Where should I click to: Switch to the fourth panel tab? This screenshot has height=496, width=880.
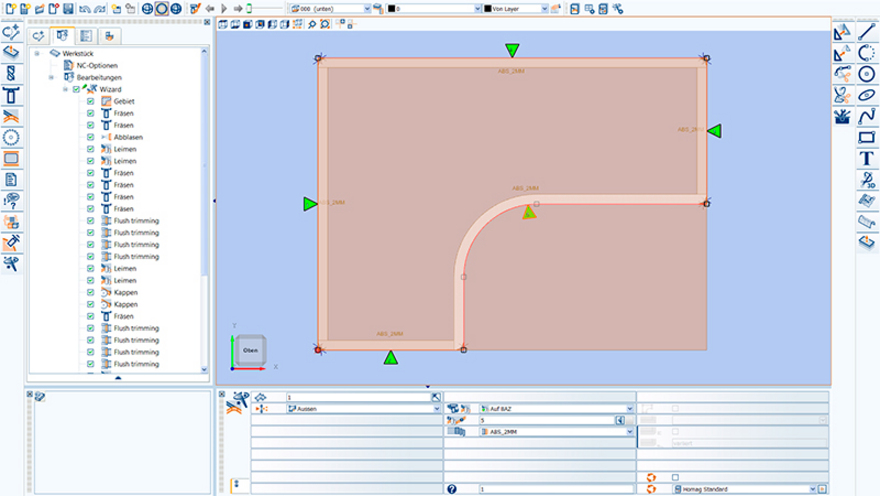pos(109,36)
